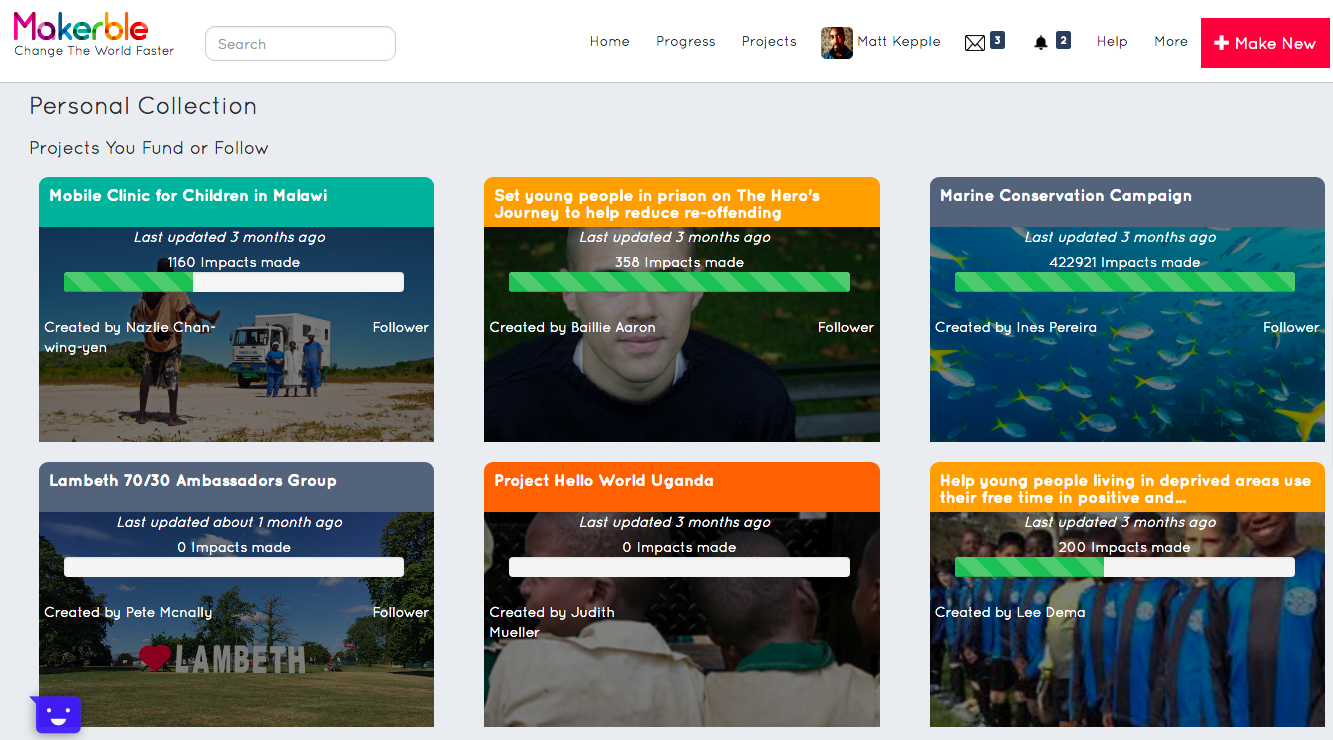Open the messages envelope icon
1333x740 pixels.
(975, 42)
